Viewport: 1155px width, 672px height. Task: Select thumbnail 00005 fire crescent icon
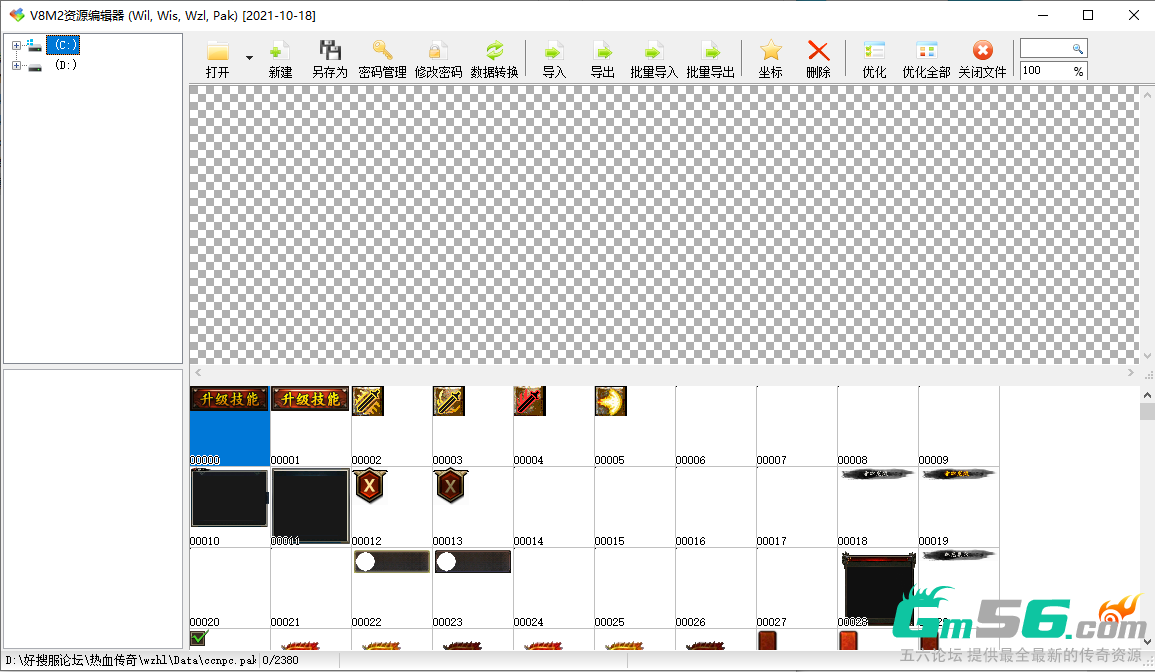[611, 402]
